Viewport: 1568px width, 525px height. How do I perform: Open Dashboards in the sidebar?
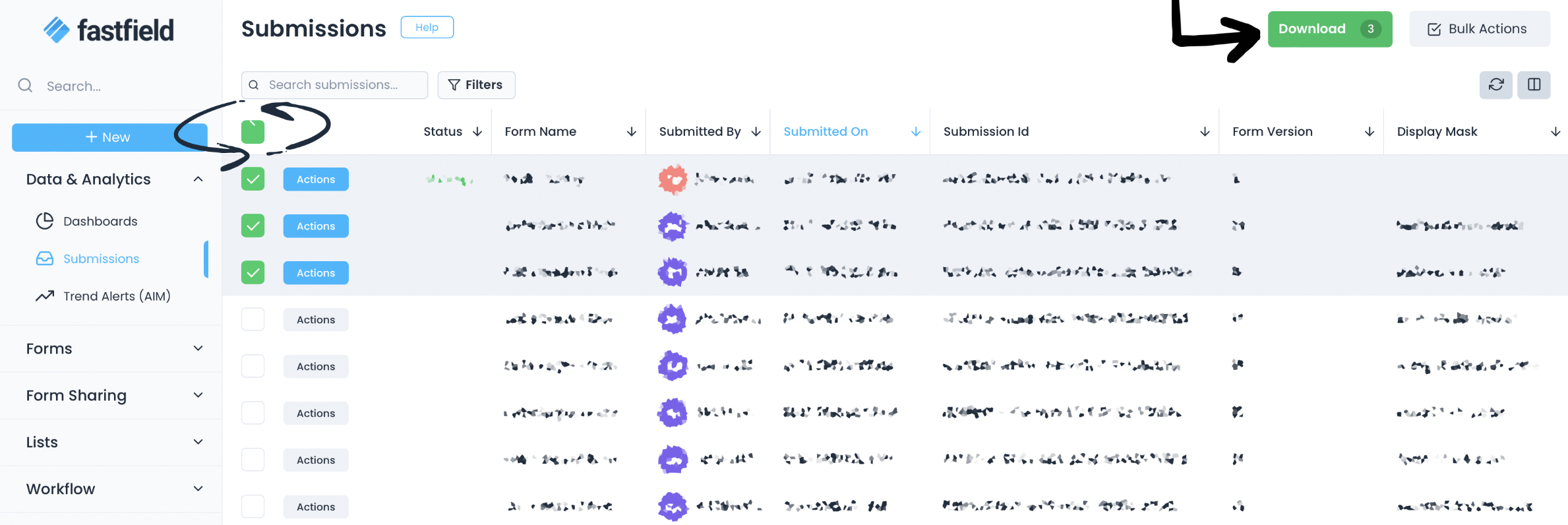point(100,222)
